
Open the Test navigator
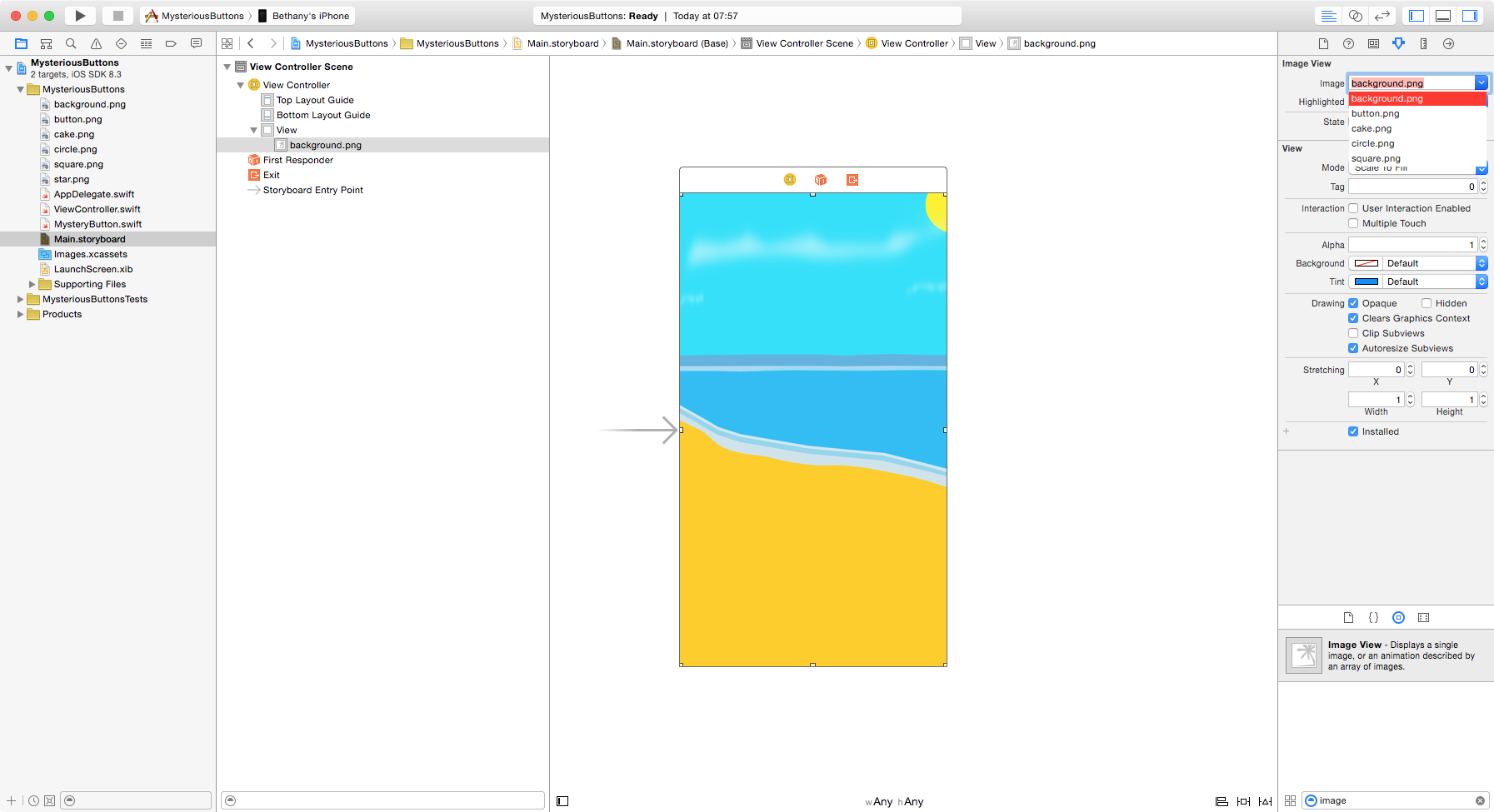click(x=121, y=43)
